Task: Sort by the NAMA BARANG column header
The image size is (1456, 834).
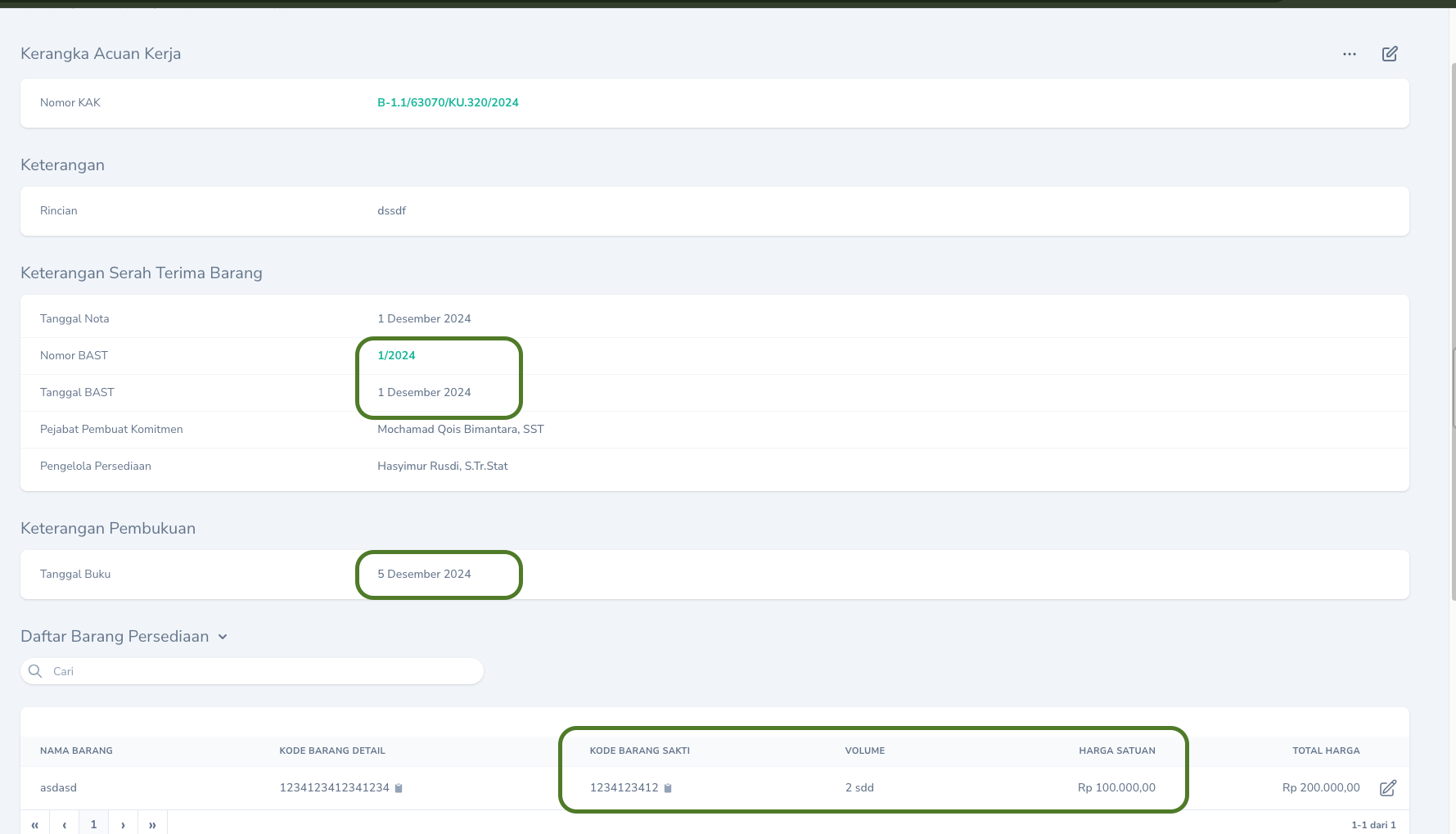Action: point(76,751)
